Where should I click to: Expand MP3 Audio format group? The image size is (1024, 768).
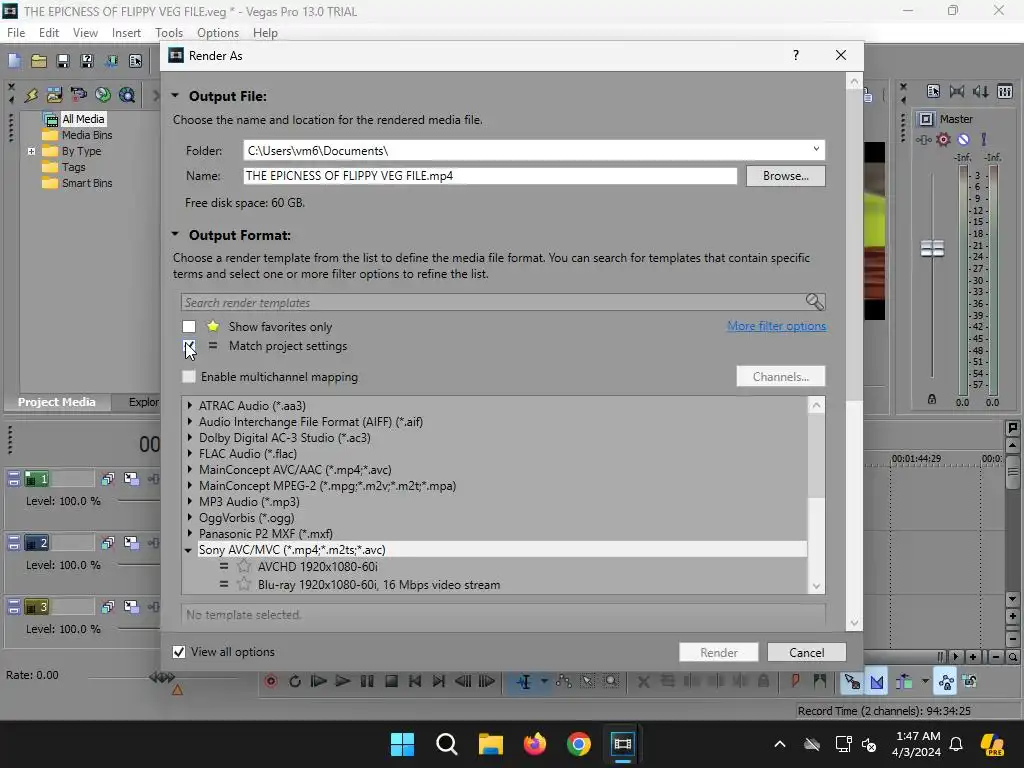coord(189,501)
